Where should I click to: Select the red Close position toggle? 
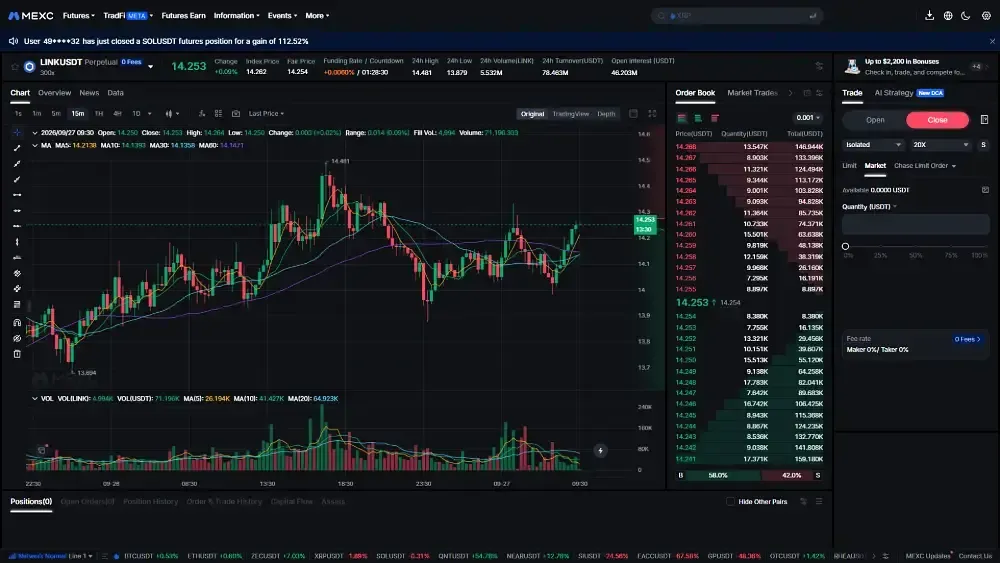click(938, 120)
